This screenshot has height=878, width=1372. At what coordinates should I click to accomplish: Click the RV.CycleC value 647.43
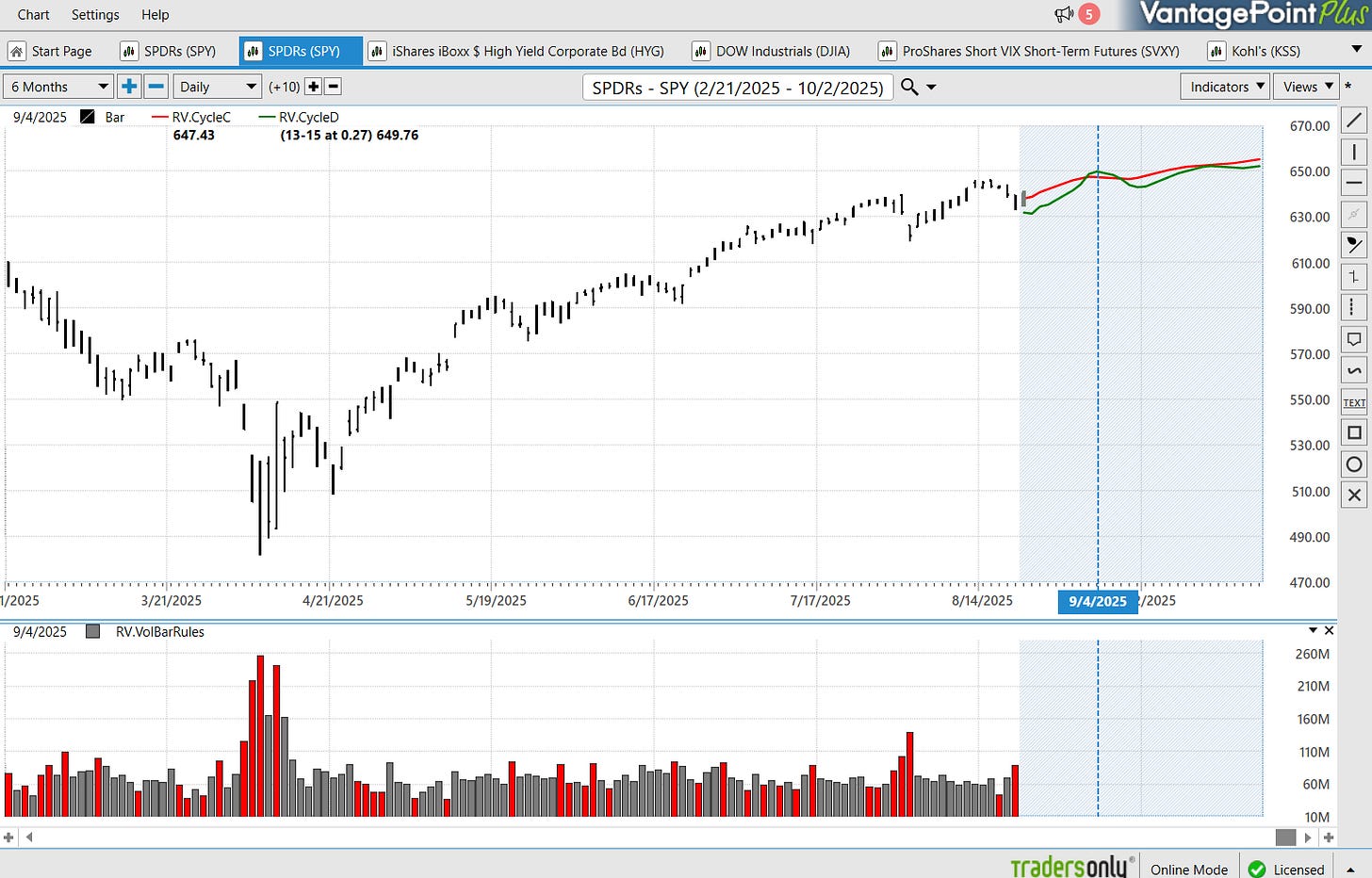[194, 135]
